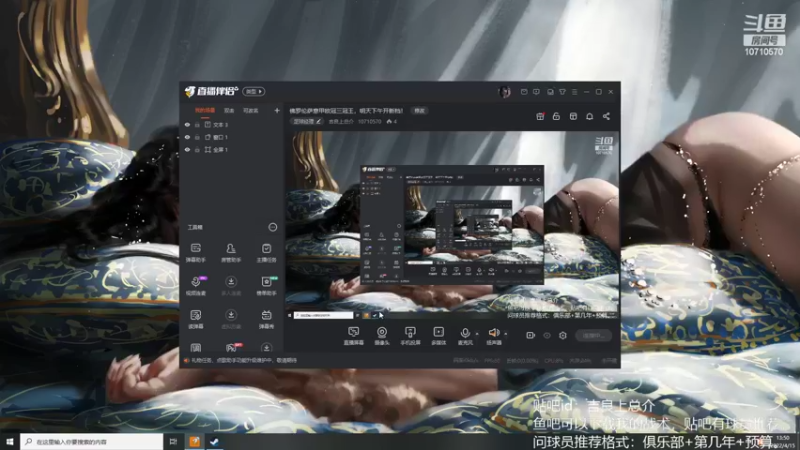This screenshot has height=450, width=800.
Task: Select the 文本 3 source row
Action: [232, 124]
